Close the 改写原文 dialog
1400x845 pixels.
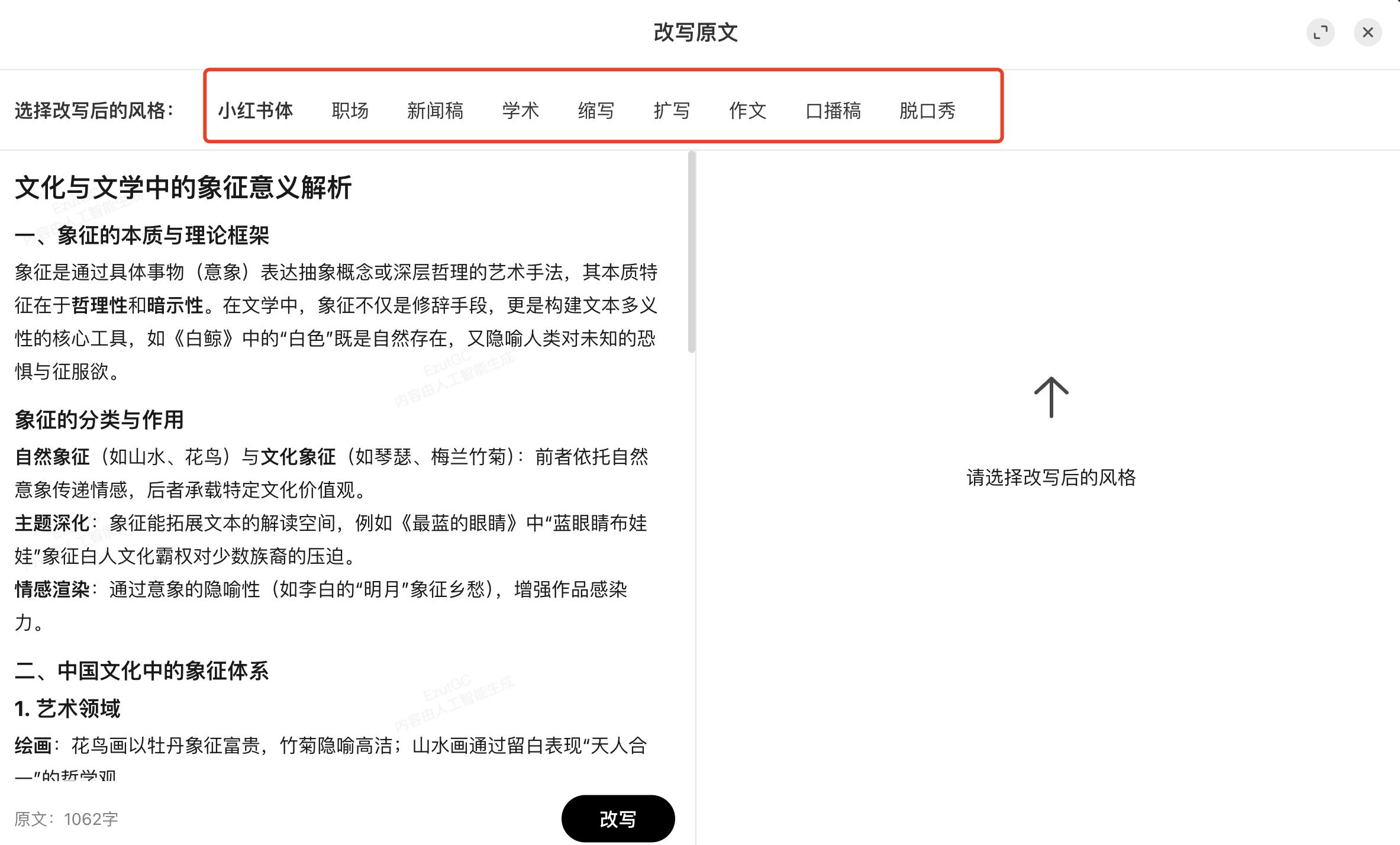[x=1367, y=33]
